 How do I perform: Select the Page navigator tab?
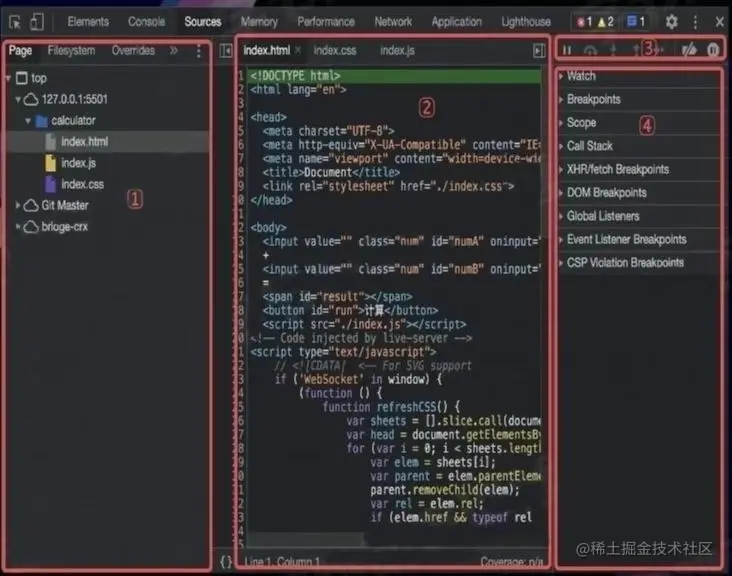click(x=21, y=50)
